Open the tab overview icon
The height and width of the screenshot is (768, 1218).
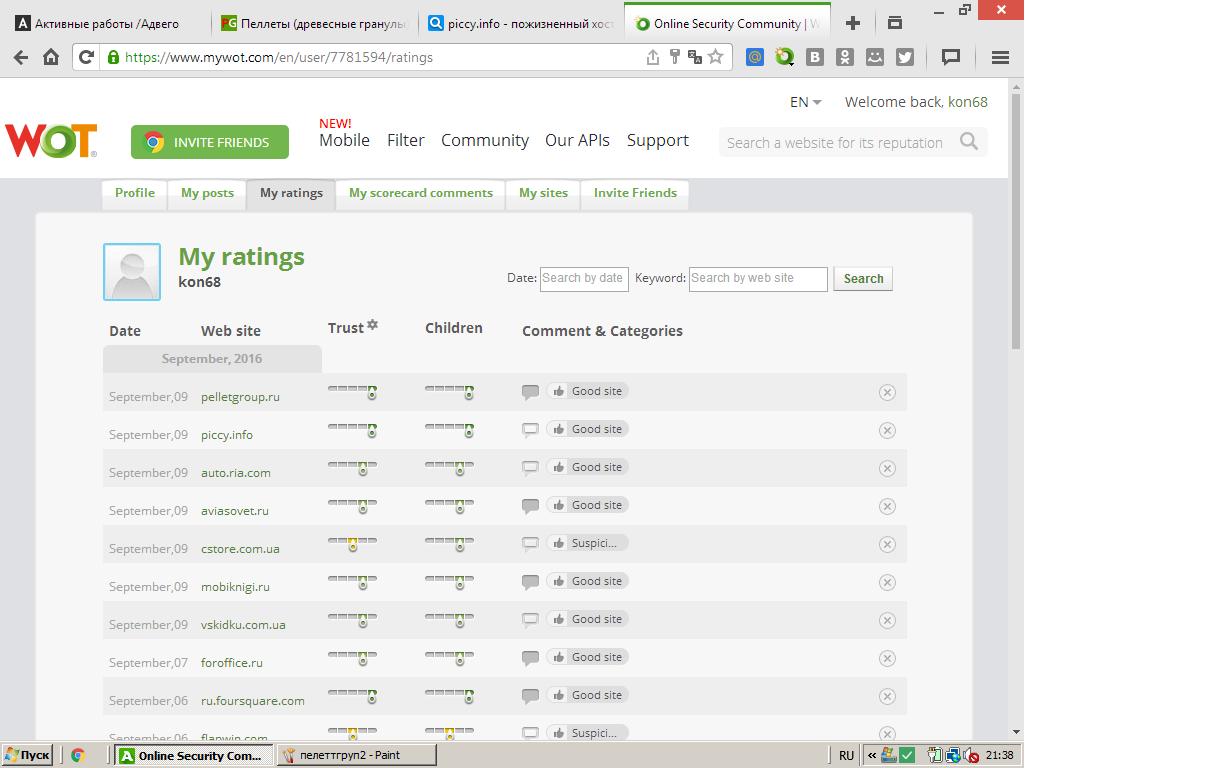pos(895,22)
